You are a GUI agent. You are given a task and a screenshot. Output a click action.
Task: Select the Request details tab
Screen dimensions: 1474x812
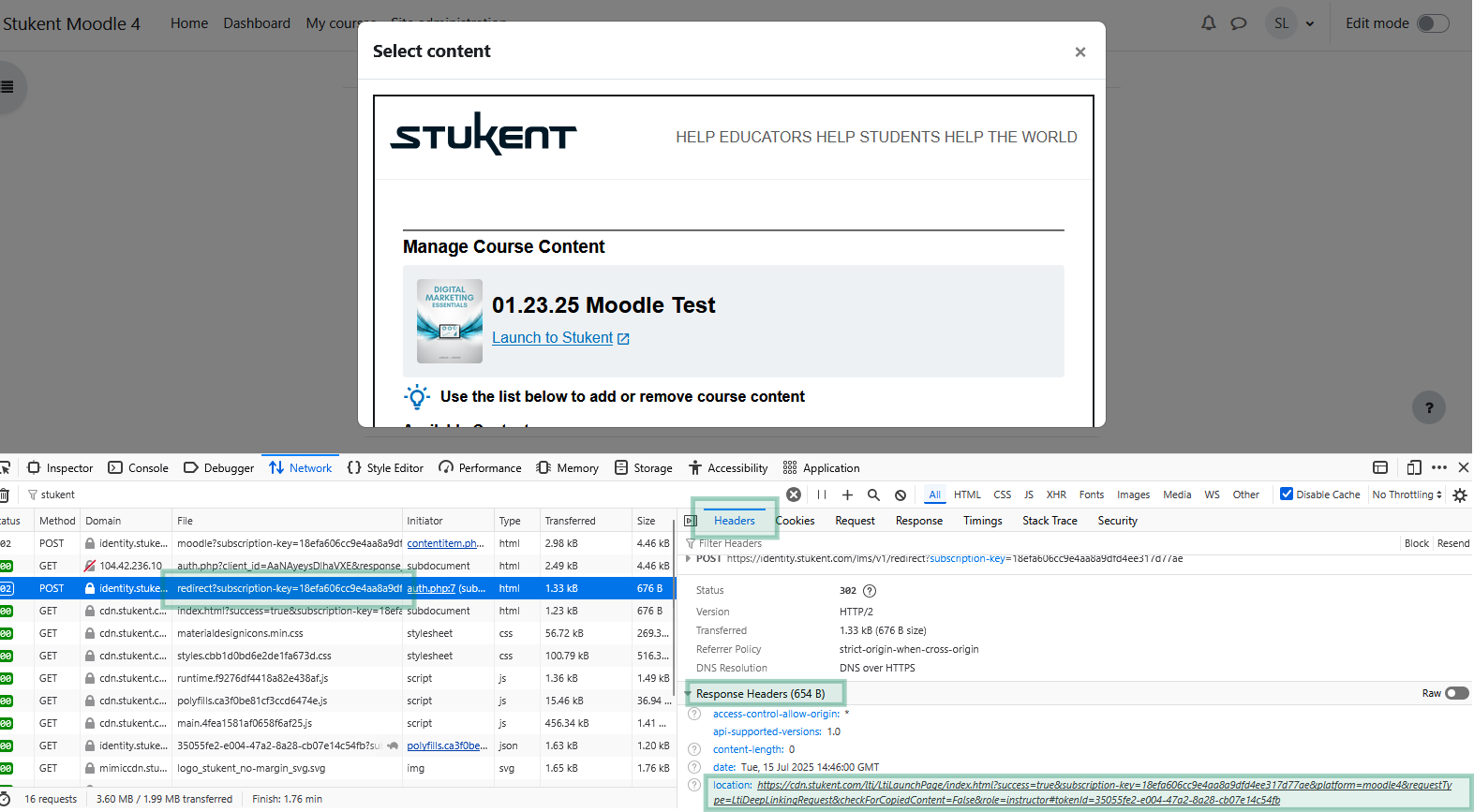coord(856,521)
